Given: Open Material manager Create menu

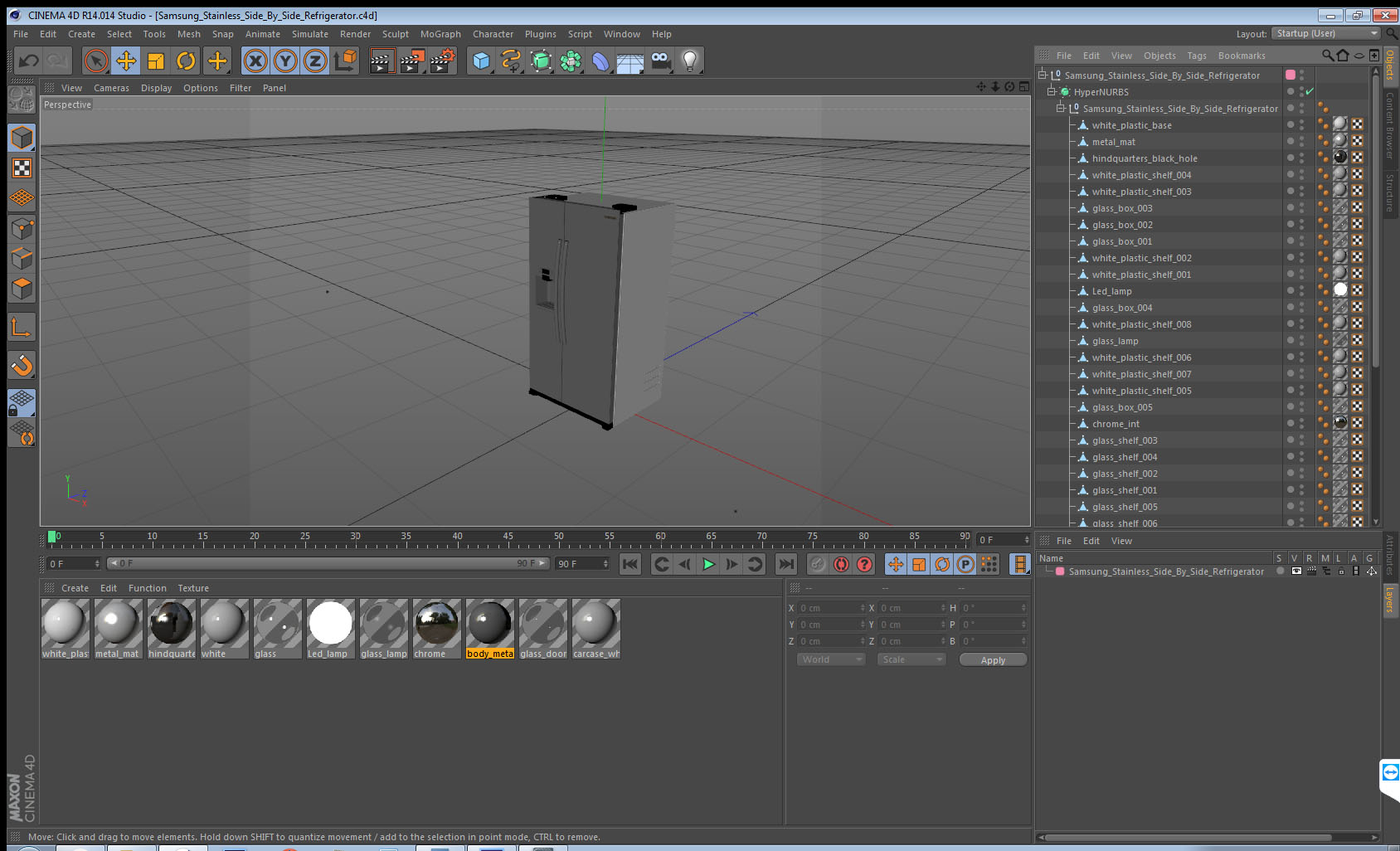Looking at the screenshot, I should pos(75,588).
